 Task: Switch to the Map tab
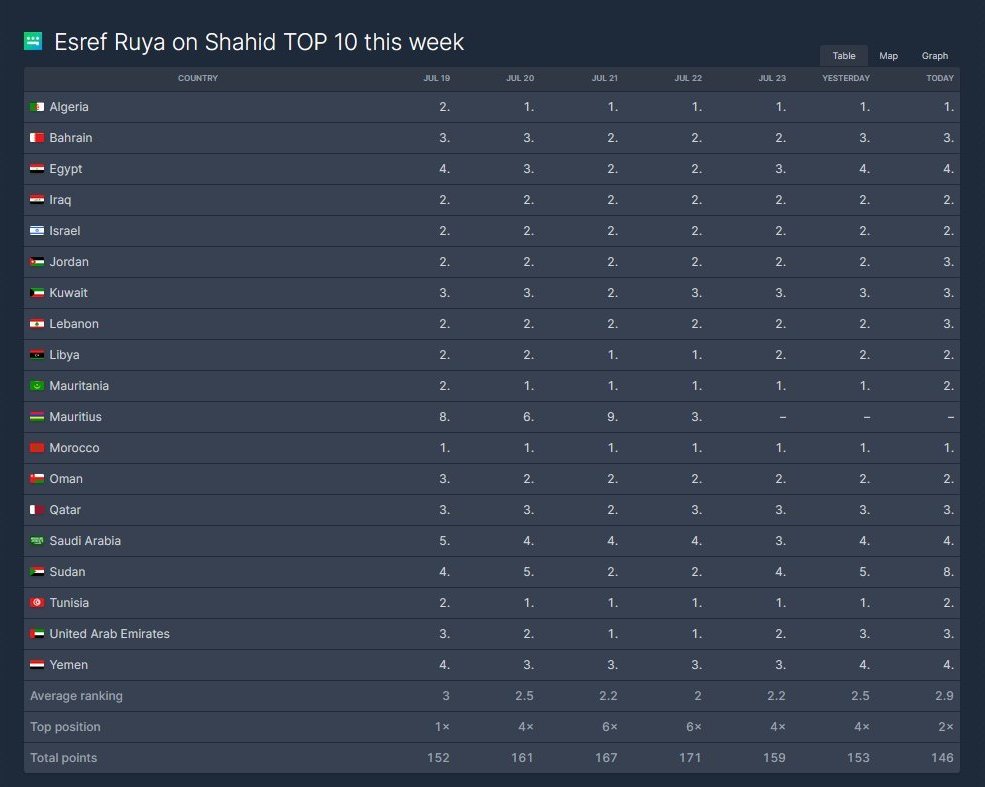pos(888,56)
